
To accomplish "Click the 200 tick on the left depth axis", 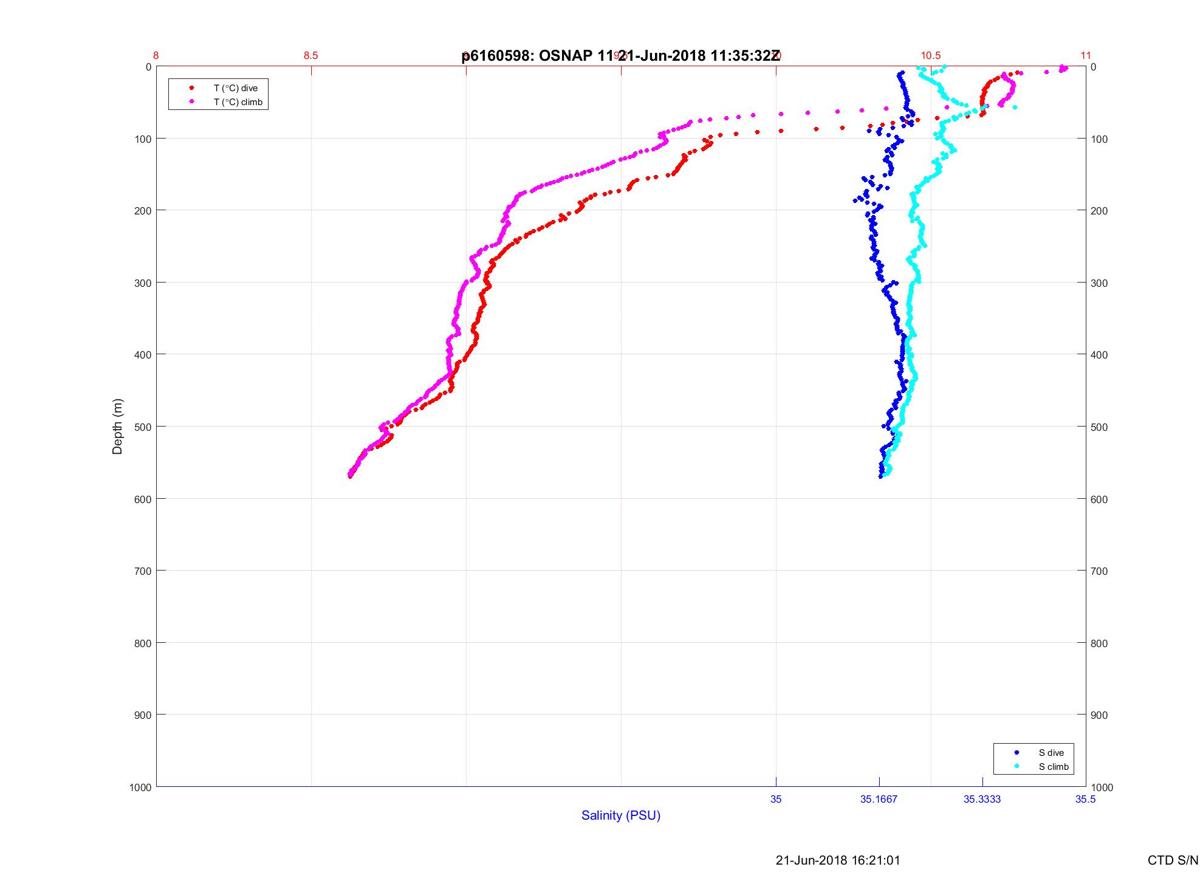I will click(142, 211).
